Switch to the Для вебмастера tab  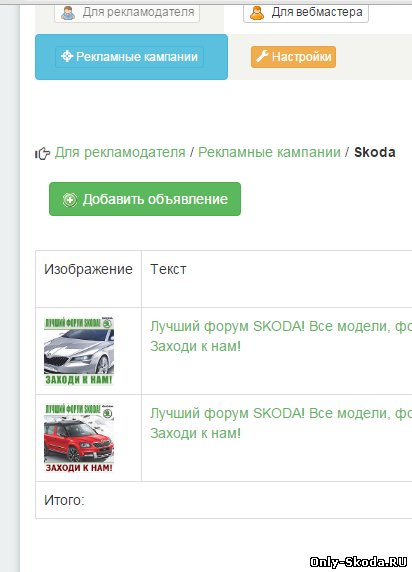click(x=306, y=13)
